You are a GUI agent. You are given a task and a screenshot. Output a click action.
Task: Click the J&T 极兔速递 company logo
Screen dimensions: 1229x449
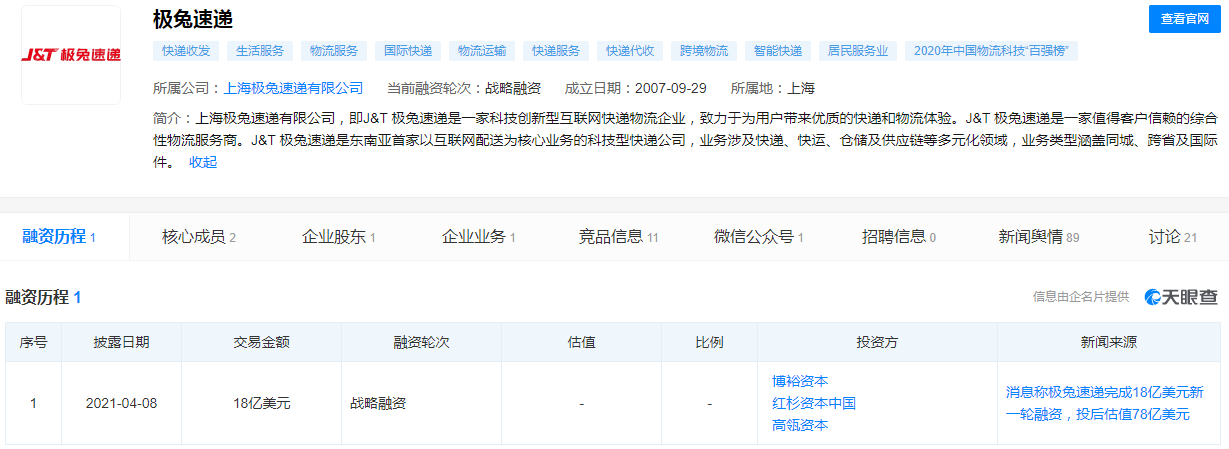(x=71, y=55)
